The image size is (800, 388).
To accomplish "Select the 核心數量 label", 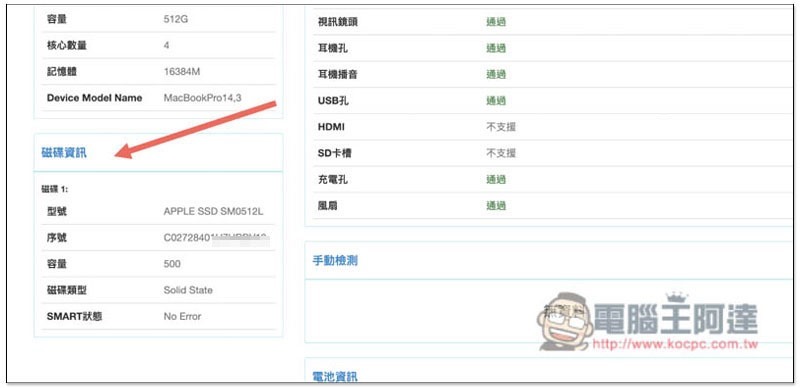I will 66,45.
